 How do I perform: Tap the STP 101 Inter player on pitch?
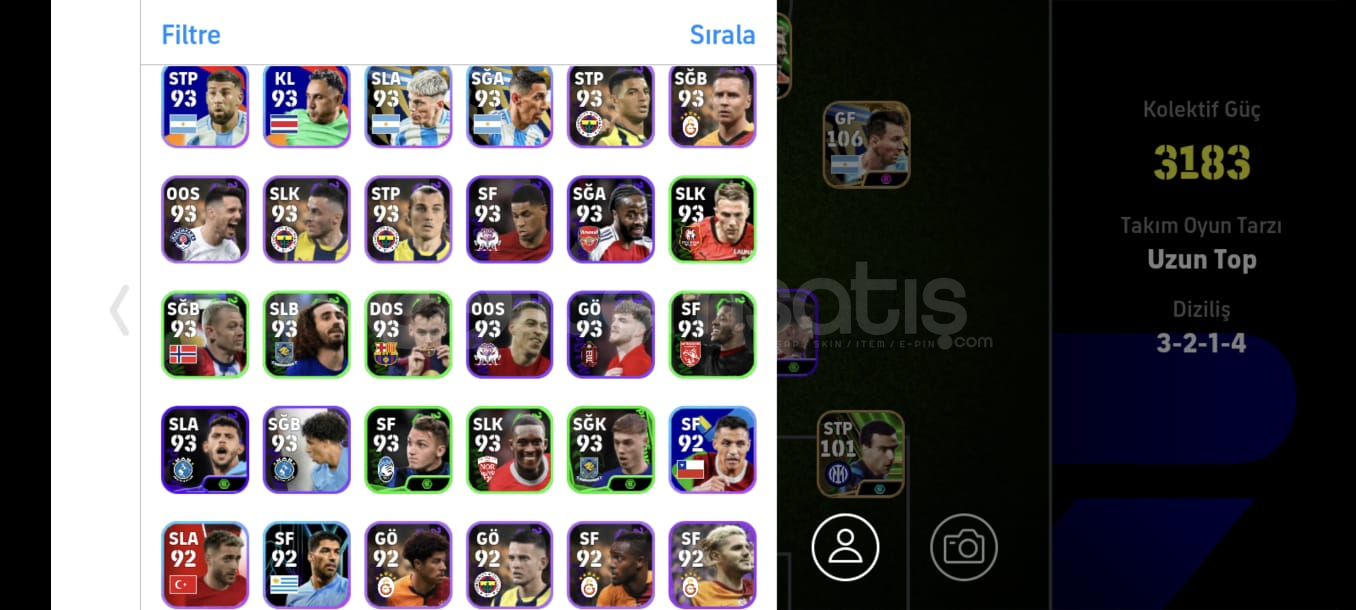861,454
